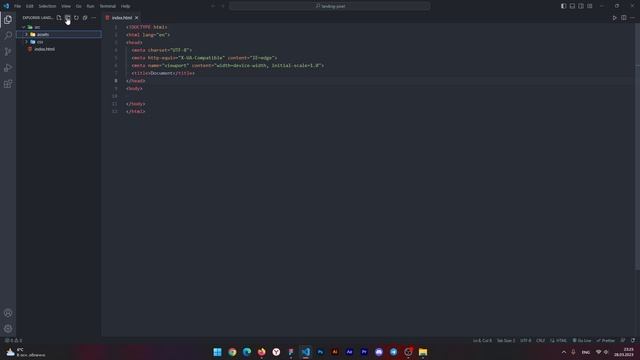Screen dimensions: 640x360
Task: Run the file with the play icon
Action: (x=614, y=18)
